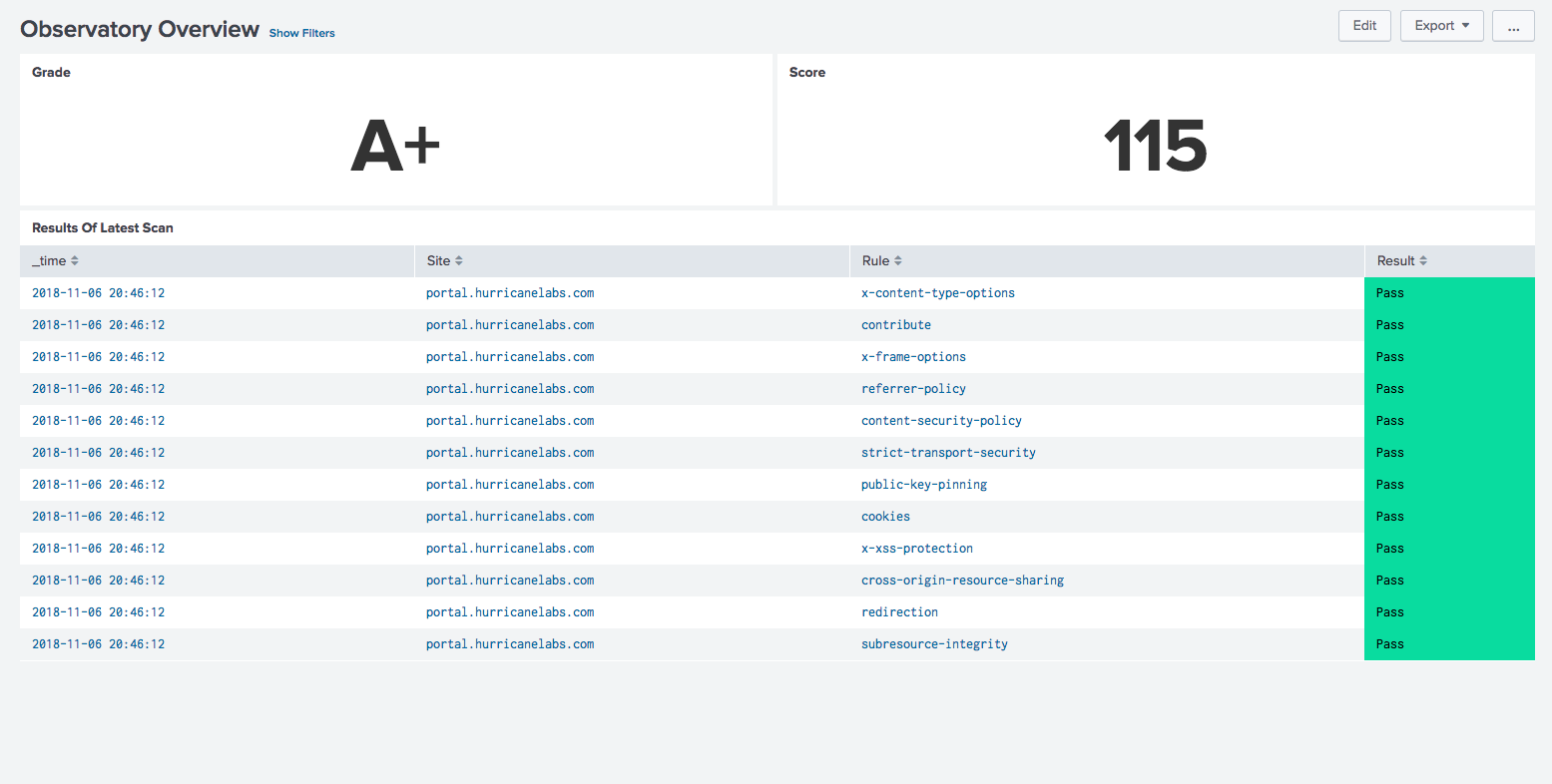Click the subresource-integrity rule link

[x=934, y=643]
